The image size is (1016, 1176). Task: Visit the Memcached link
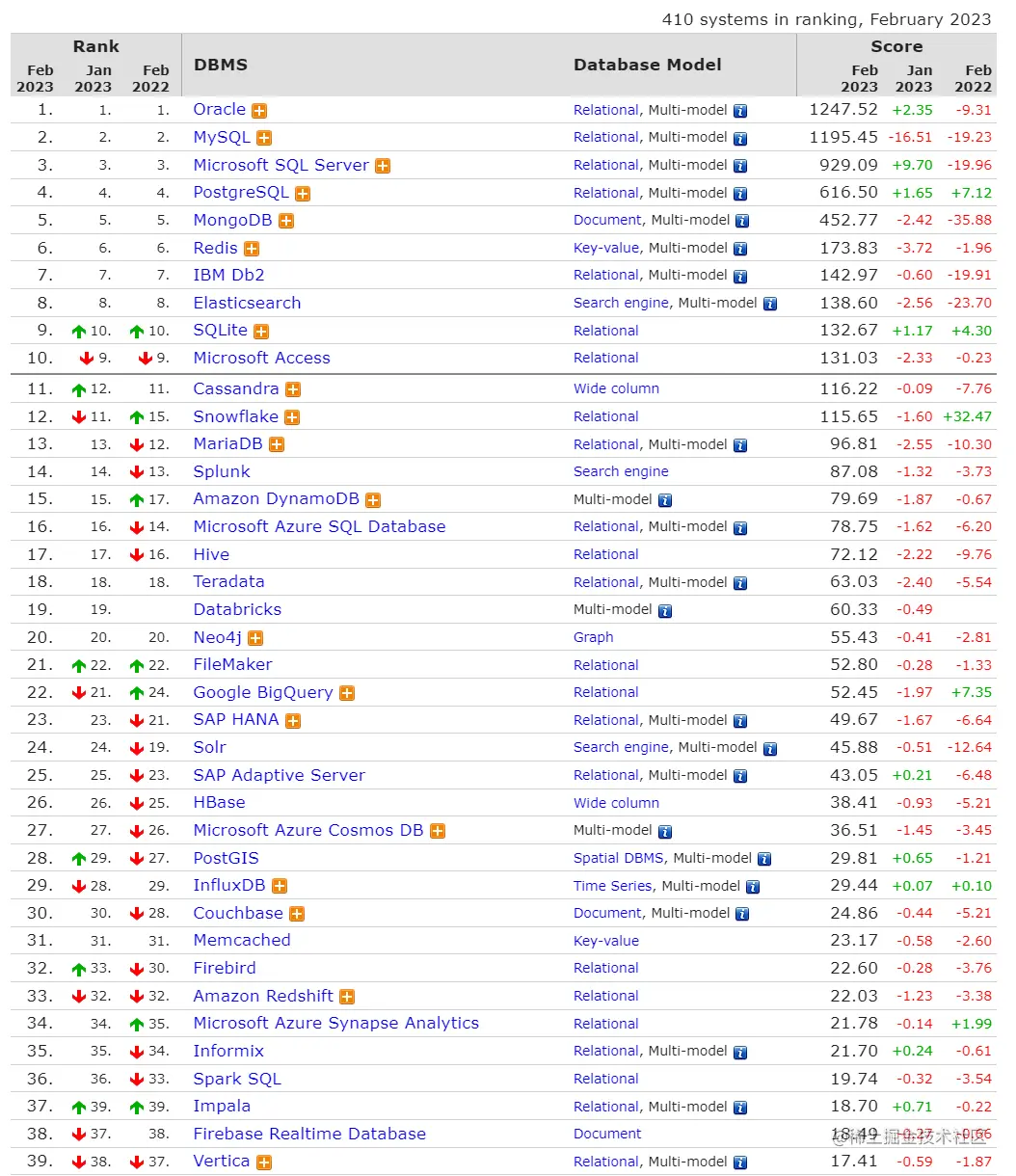tap(241, 940)
